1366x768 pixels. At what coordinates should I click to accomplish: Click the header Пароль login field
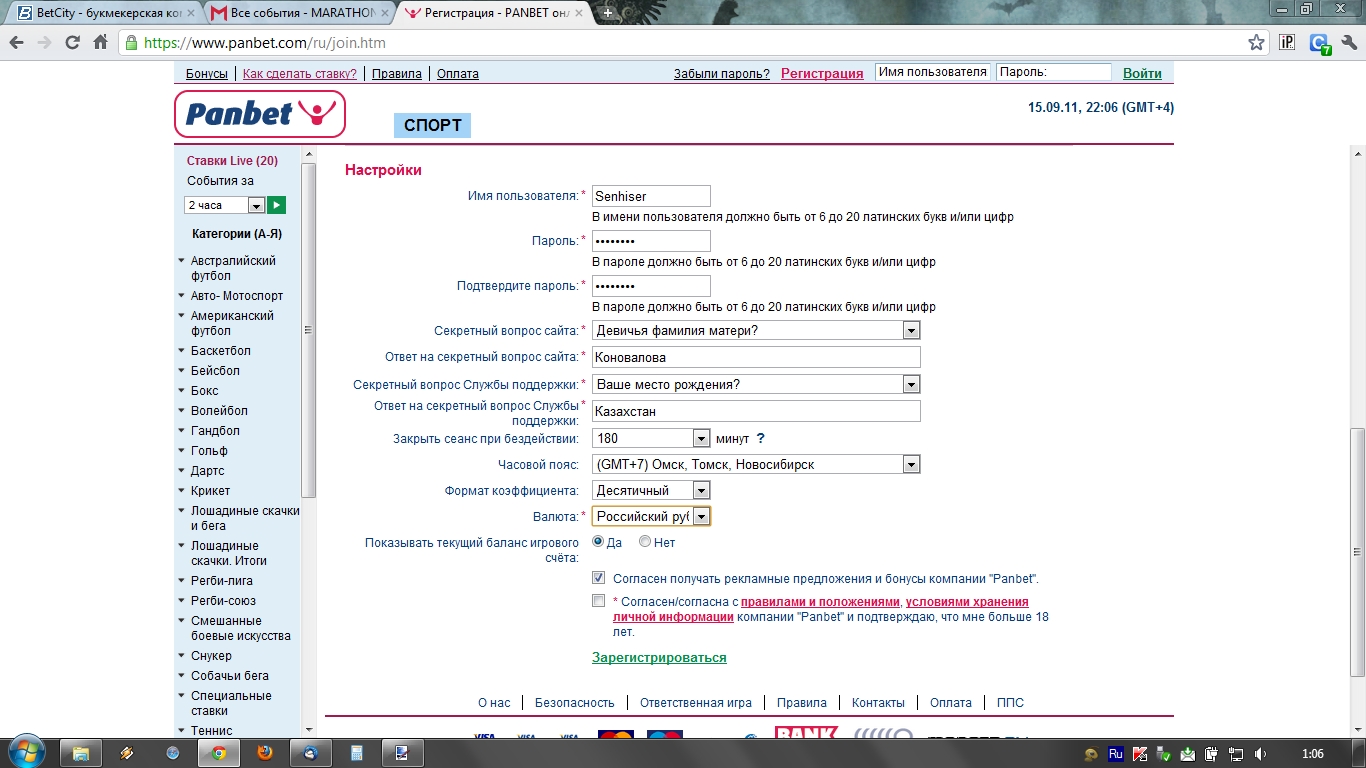(x=1054, y=72)
